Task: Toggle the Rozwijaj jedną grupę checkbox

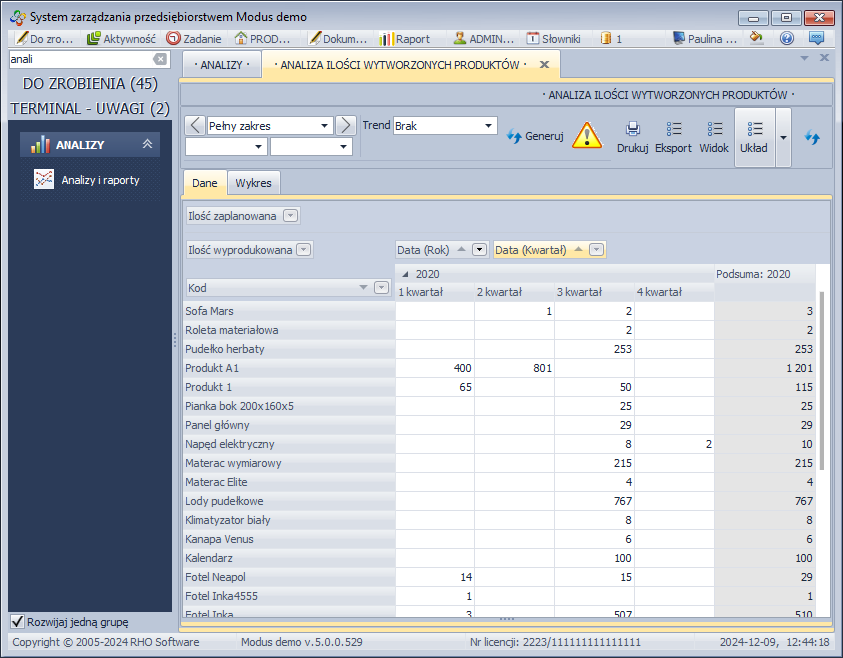Action: pyautogui.click(x=17, y=621)
